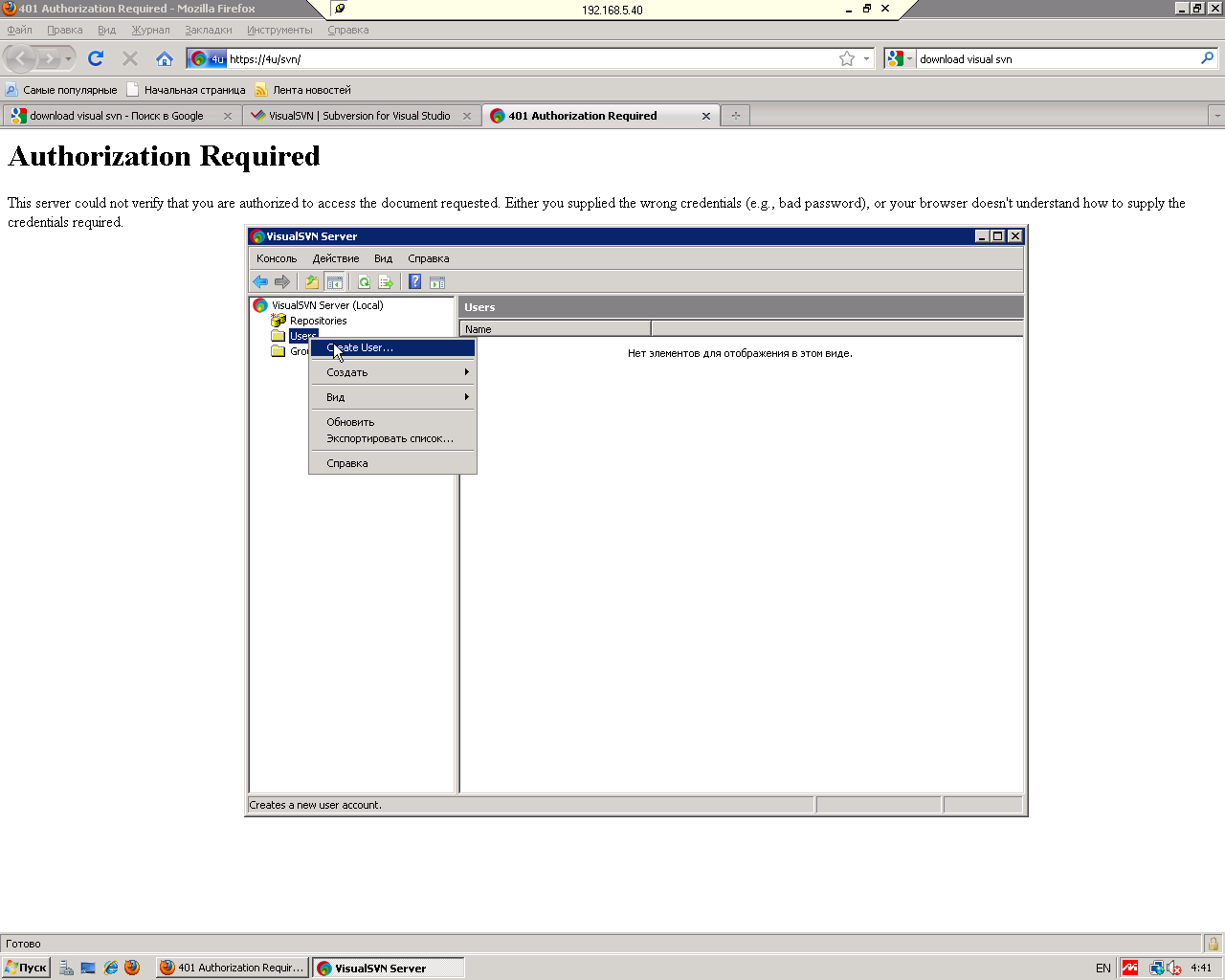The image size is (1225, 980).
Task: Click the Refresh icon in VisualSVN toolbar
Action: tap(364, 281)
